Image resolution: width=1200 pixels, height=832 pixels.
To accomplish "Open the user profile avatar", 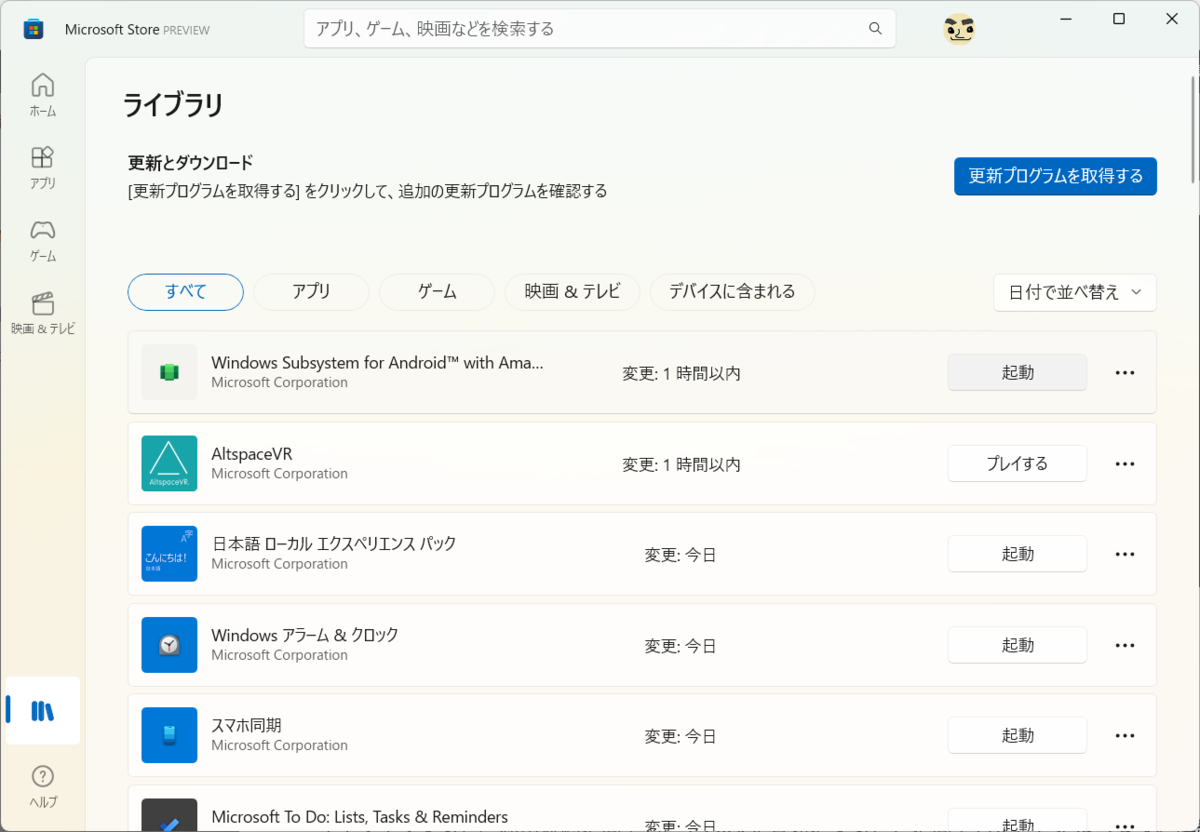I will [x=959, y=29].
